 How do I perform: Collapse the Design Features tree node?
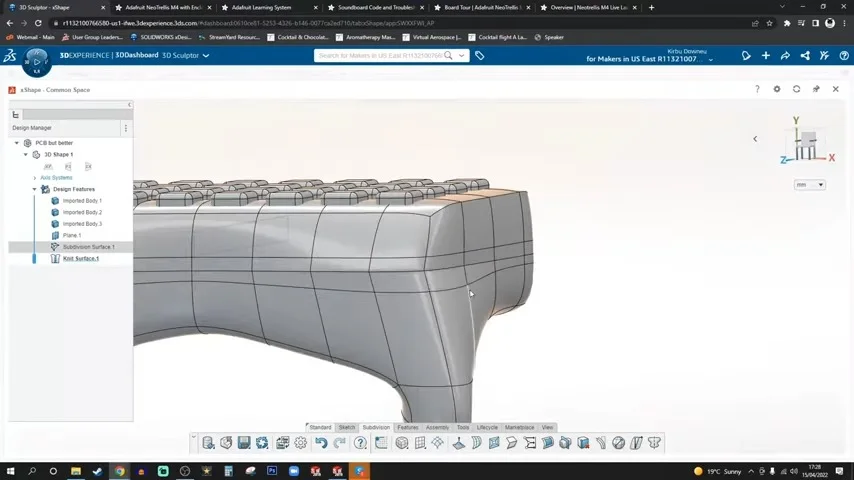coord(34,189)
